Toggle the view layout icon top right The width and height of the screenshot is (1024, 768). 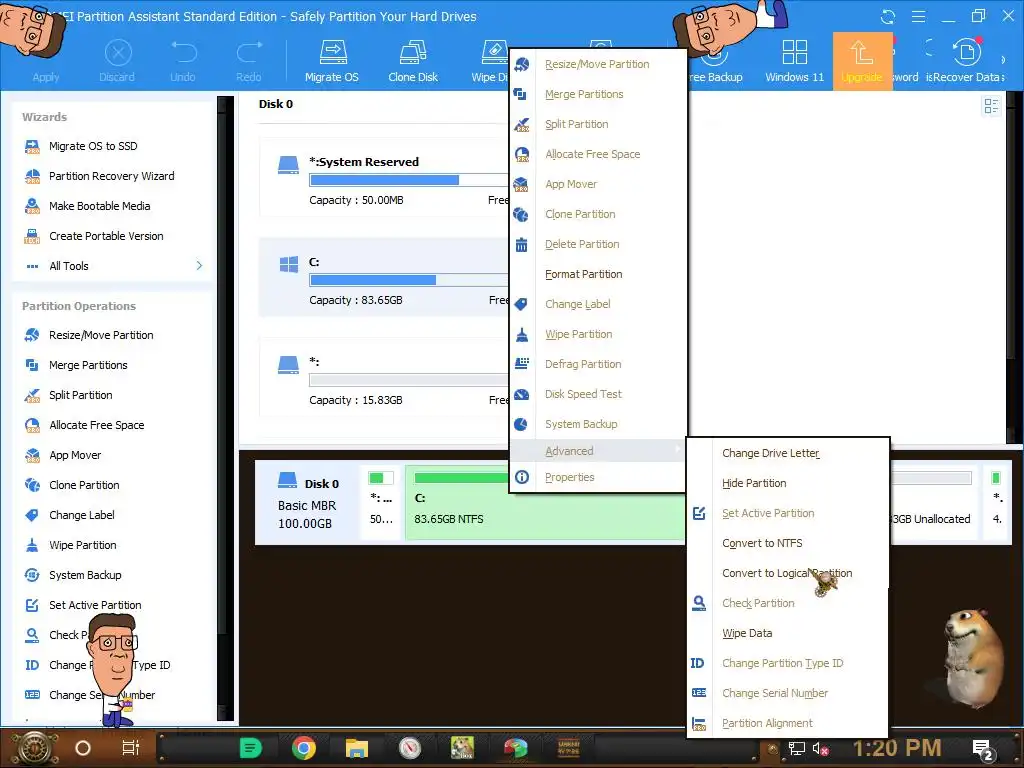coord(991,106)
